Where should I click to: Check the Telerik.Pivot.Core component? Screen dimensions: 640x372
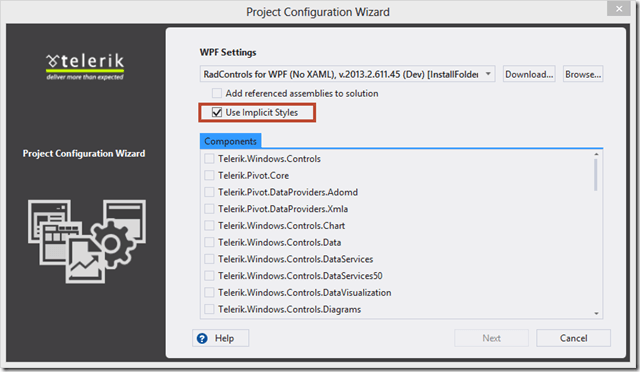209,175
